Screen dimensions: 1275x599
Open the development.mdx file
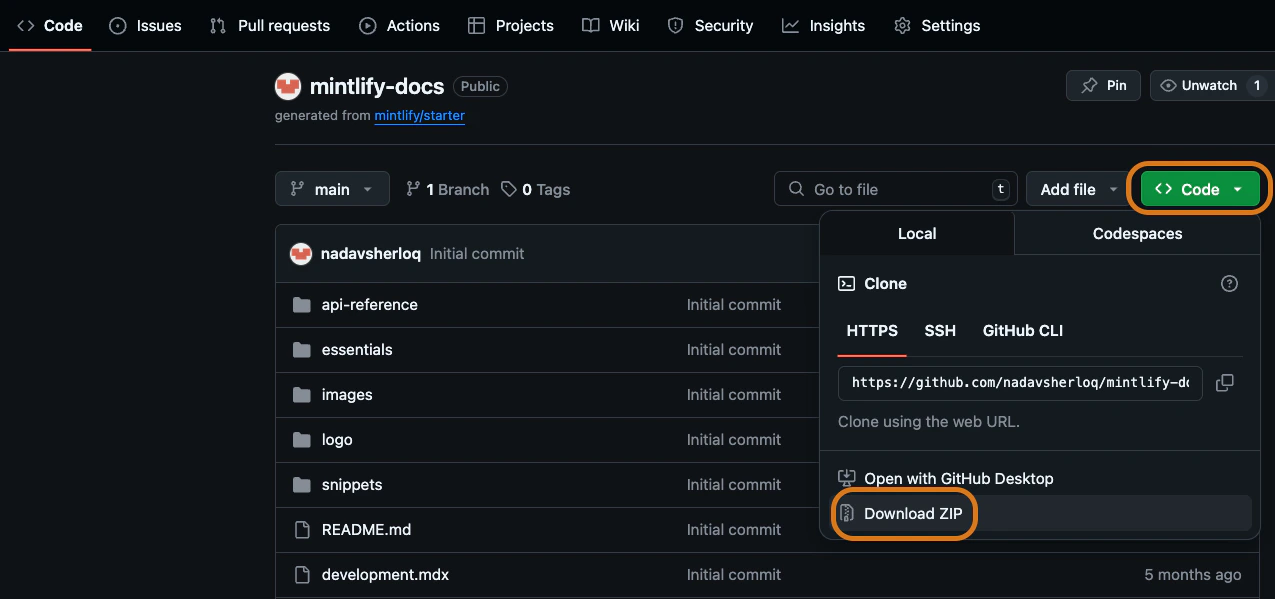click(x=385, y=575)
